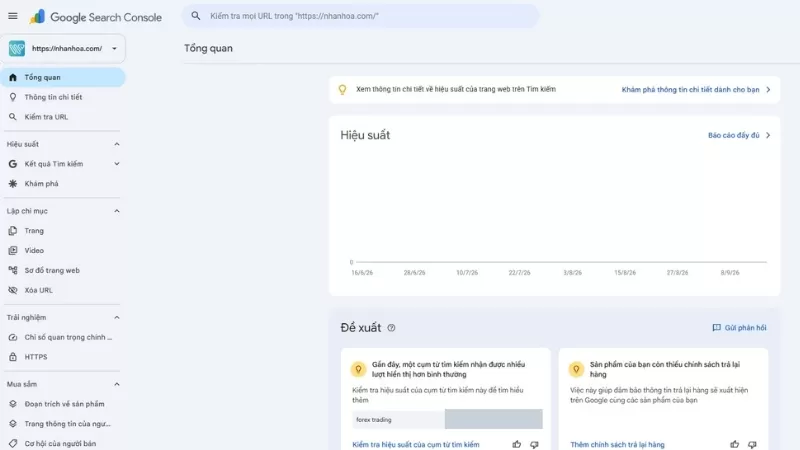Collapse the Lập chỉ mục section

(x=116, y=211)
